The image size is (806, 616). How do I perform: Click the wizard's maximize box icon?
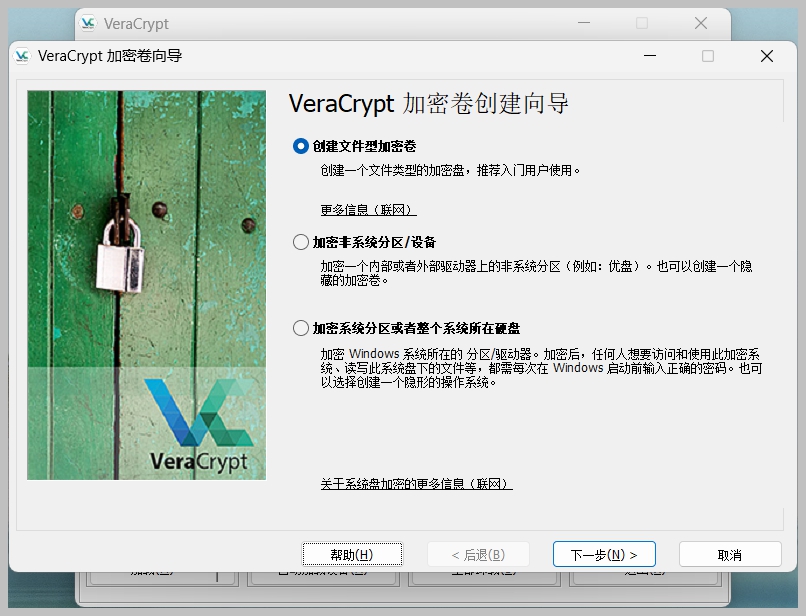708,56
